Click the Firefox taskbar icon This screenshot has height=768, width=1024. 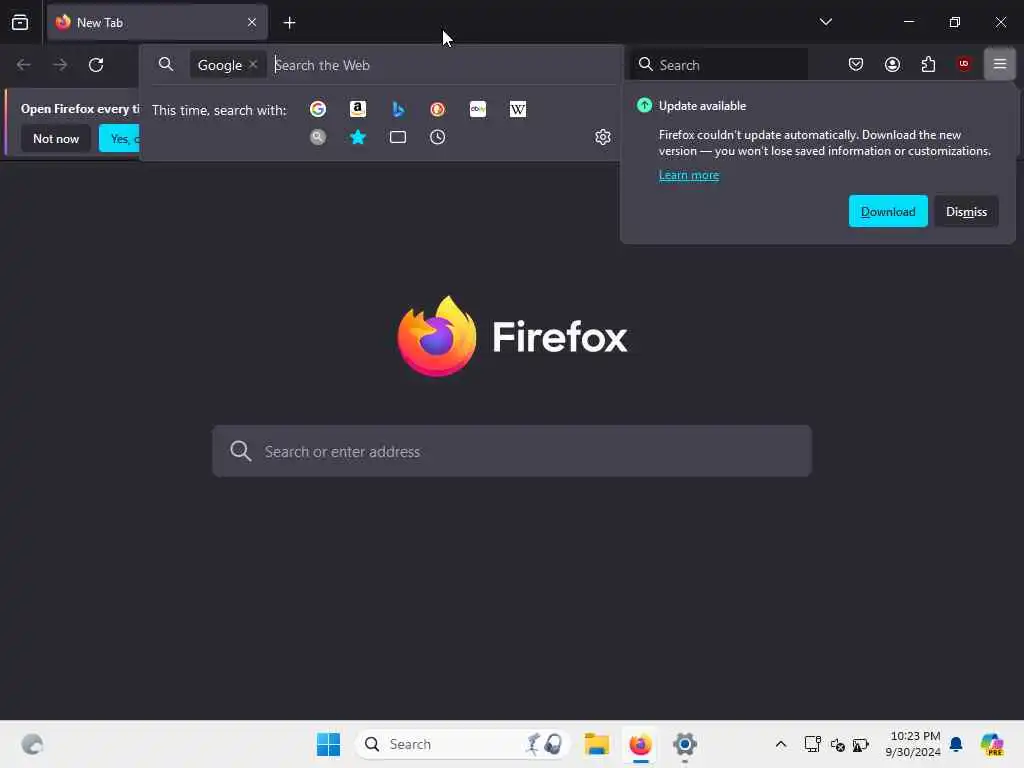click(x=641, y=744)
